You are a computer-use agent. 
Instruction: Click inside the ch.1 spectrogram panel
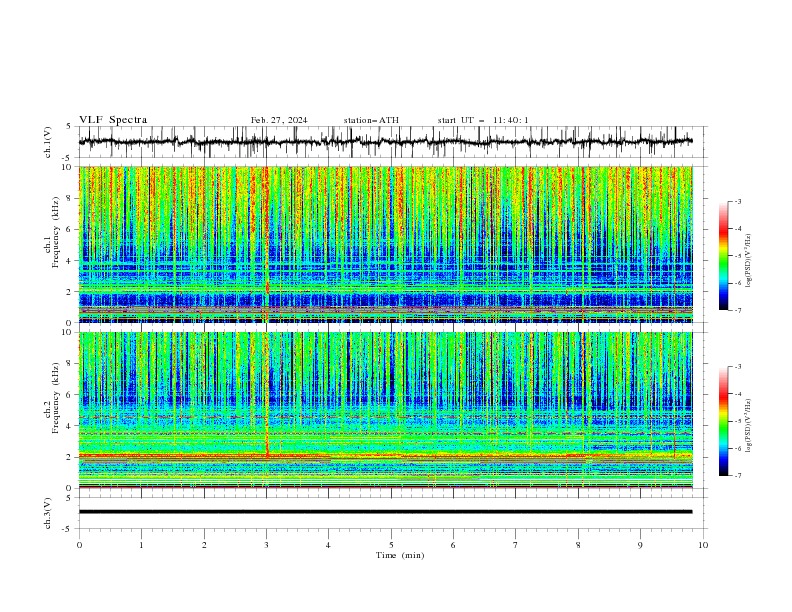click(386, 244)
